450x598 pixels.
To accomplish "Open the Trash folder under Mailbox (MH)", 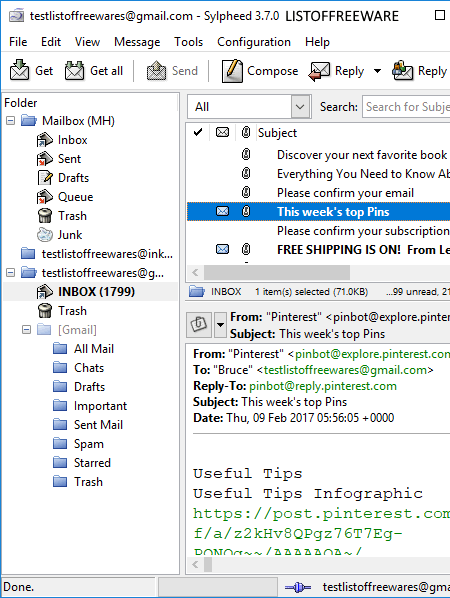I will 72,216.
